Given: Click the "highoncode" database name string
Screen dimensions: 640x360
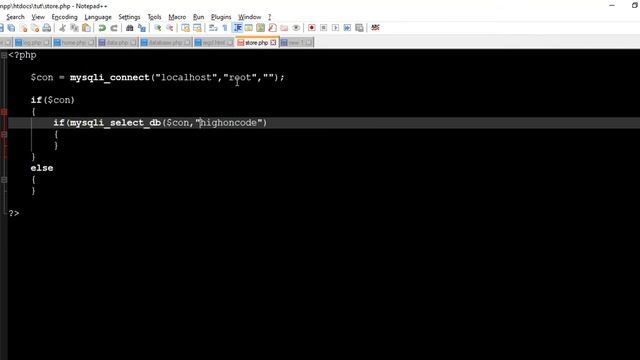Looking at the screenshot, I should [x=231, y=123].
